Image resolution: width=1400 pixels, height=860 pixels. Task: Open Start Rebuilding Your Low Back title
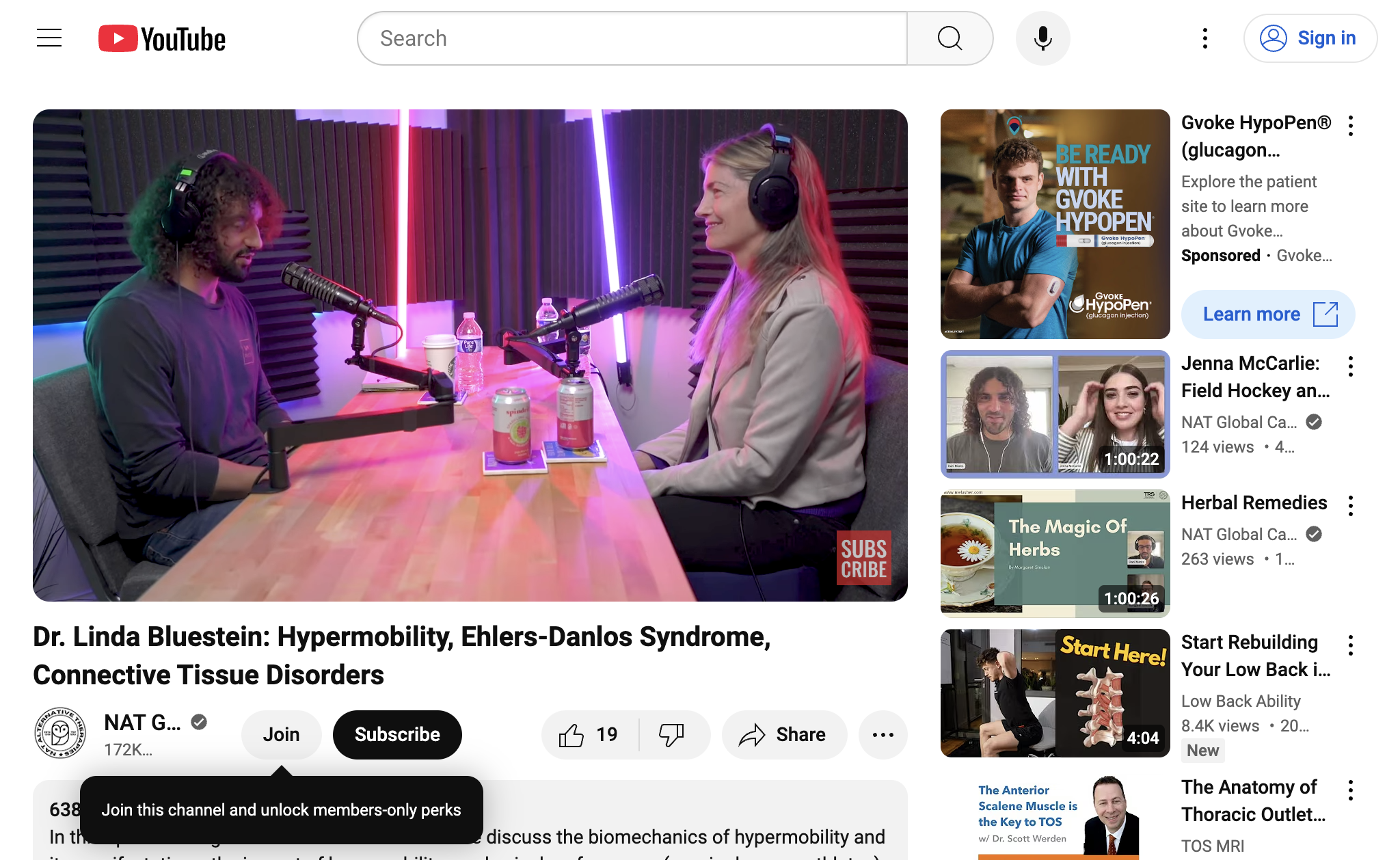click(1256, 656)
